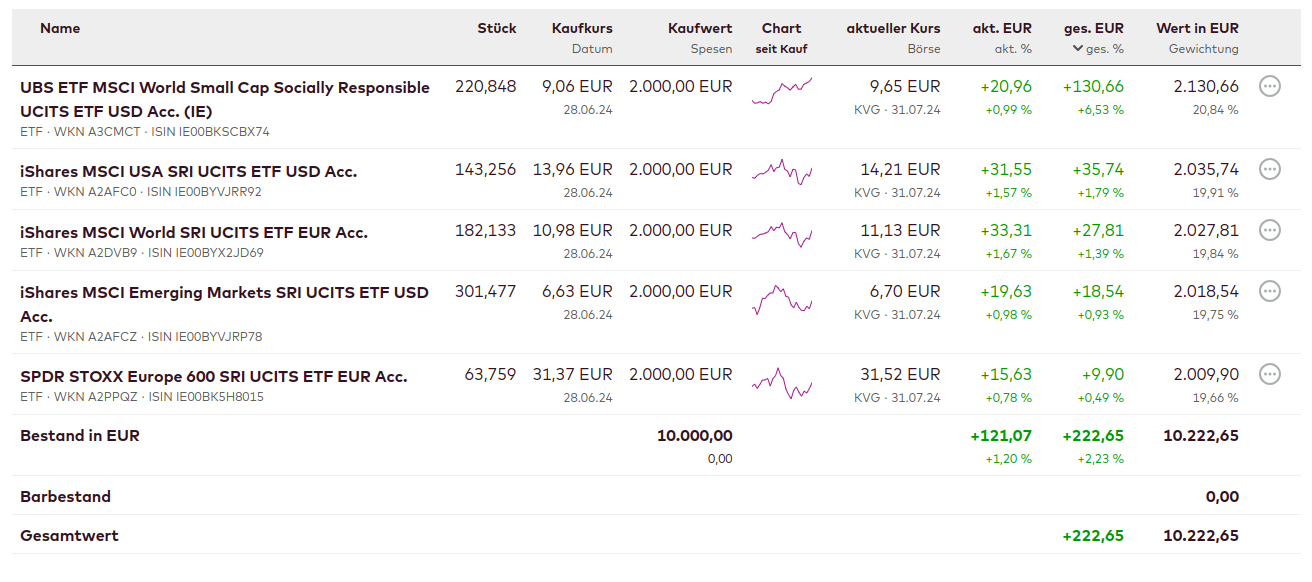Viewport: 1312px width, 582px height.
Task: Open iShares MSCI USA SRI UCITS ETF link
Action: tap(188, 171)
